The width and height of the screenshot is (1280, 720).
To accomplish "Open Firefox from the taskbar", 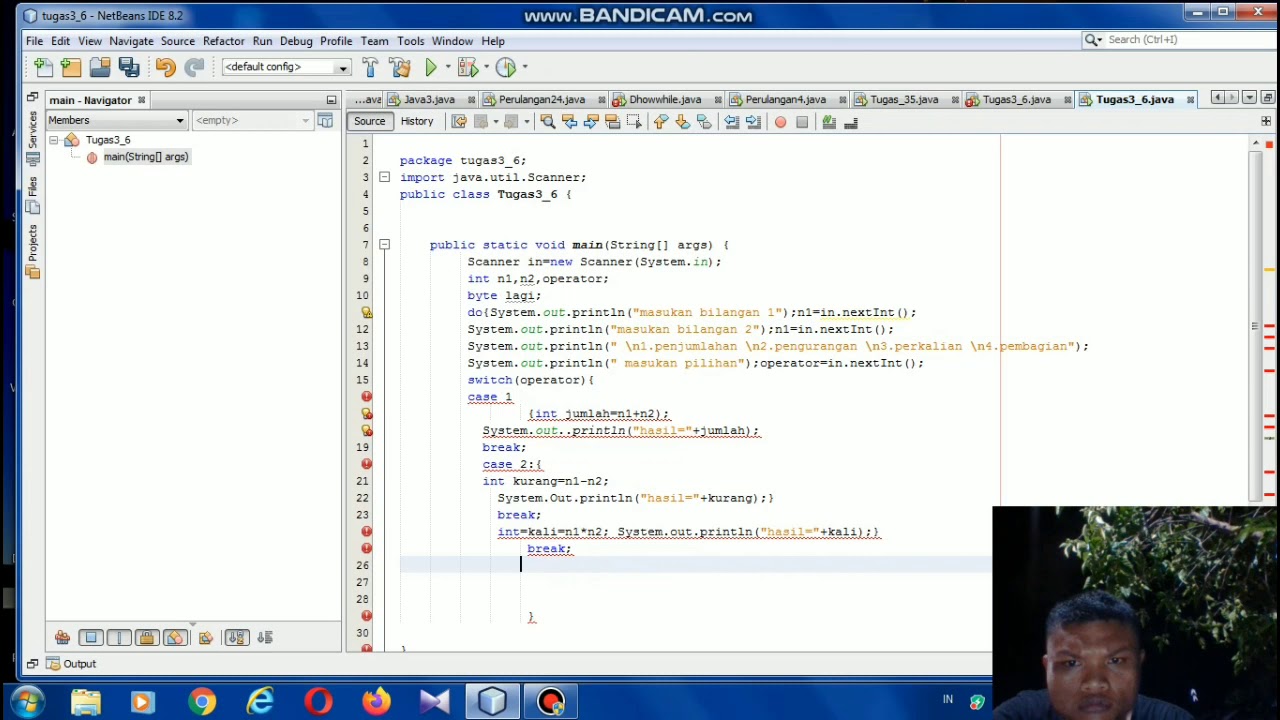I will tap(377, 701).
